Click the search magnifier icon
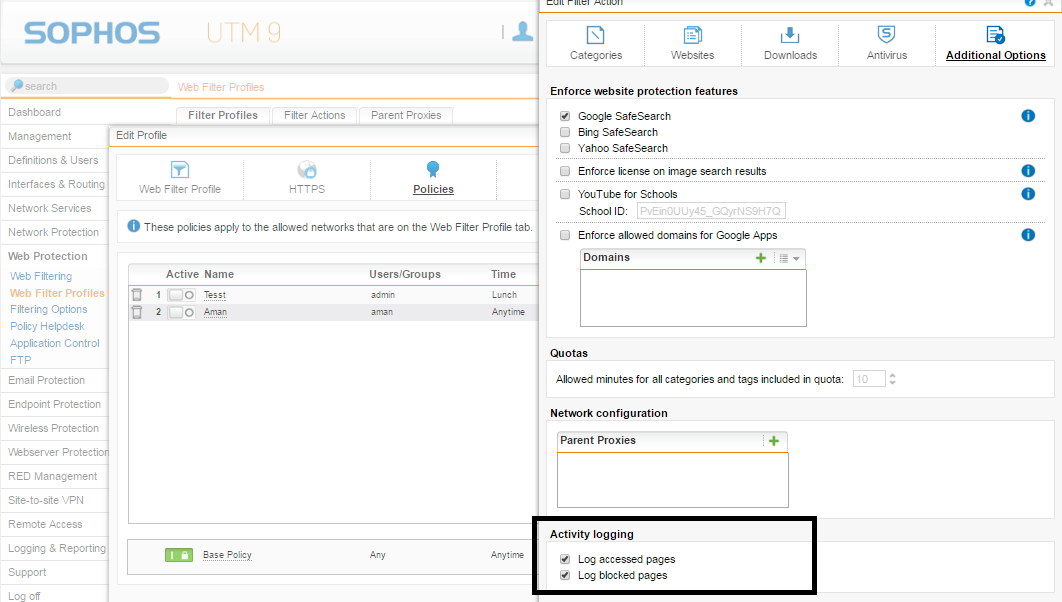 tap(17, 86)
